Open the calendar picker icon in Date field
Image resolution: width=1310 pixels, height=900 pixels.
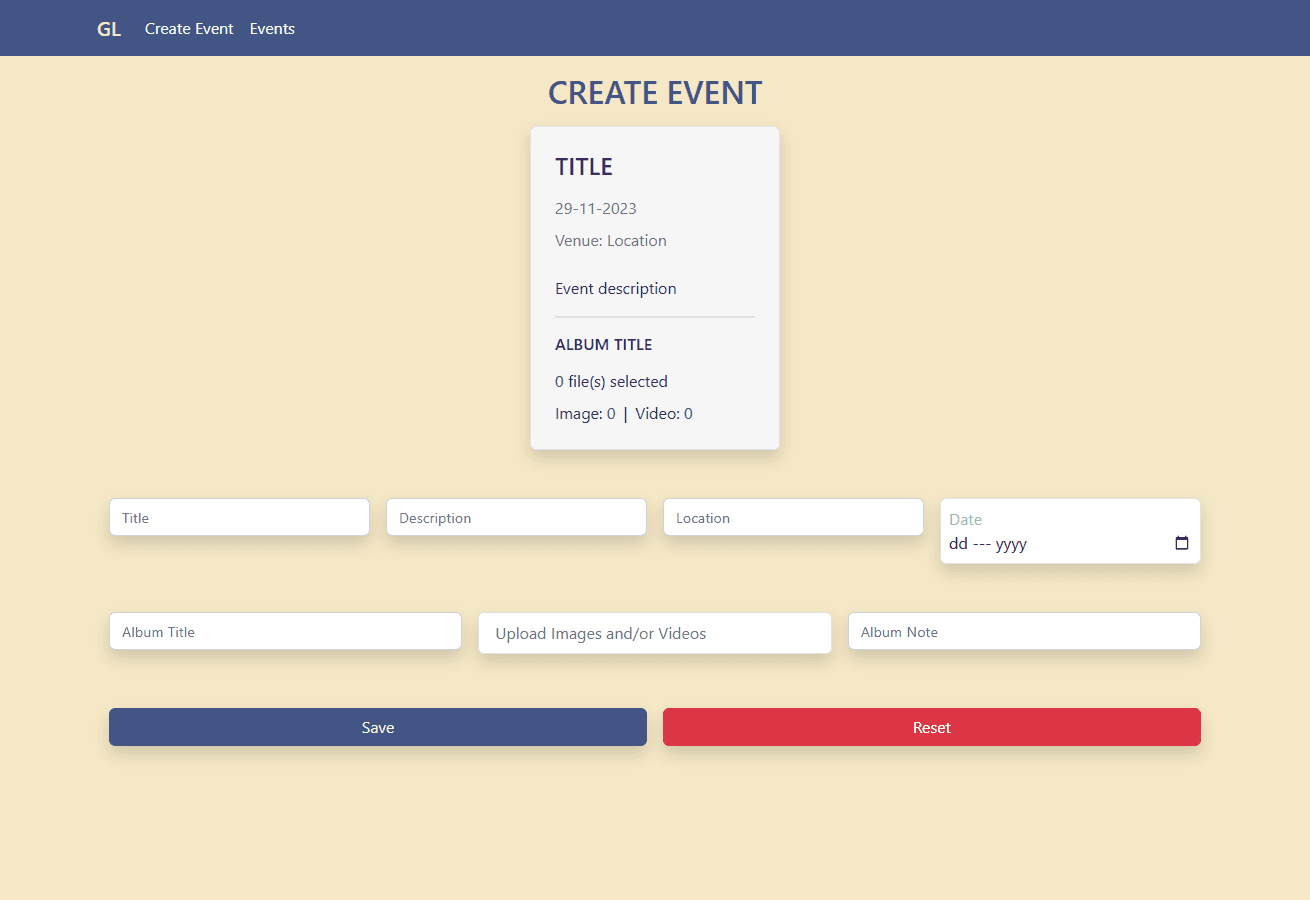1182,544
